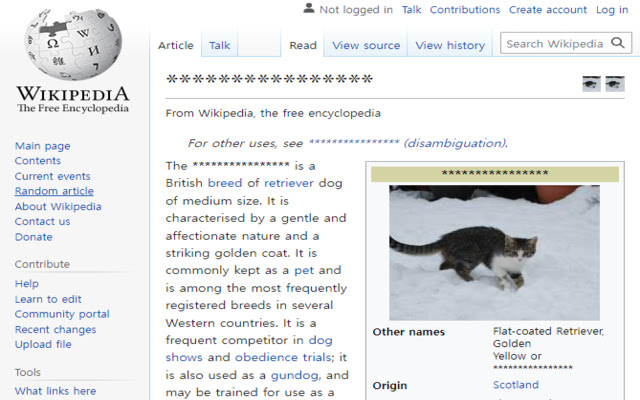Click Create account

point(548,9)
